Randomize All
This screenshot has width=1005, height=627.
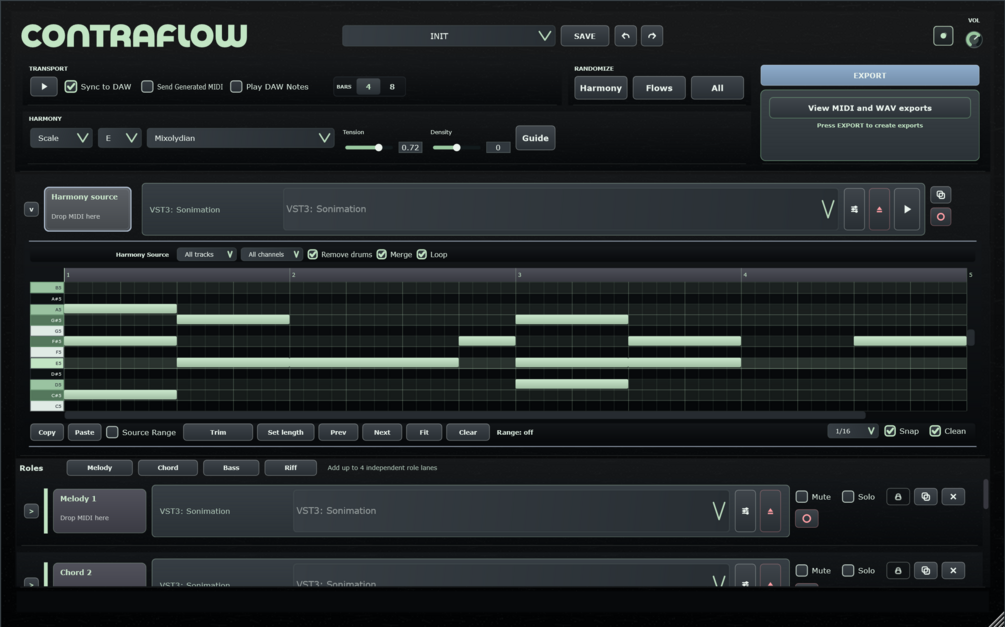717,88
